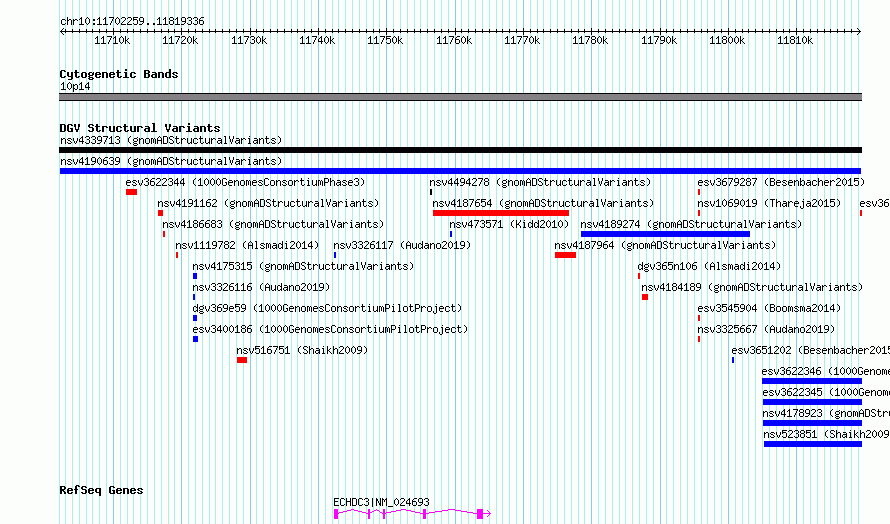The height and width of the screenshot is (524, 890).
Task: Open the esv3651202 variant label
Action: pos(811,350)
